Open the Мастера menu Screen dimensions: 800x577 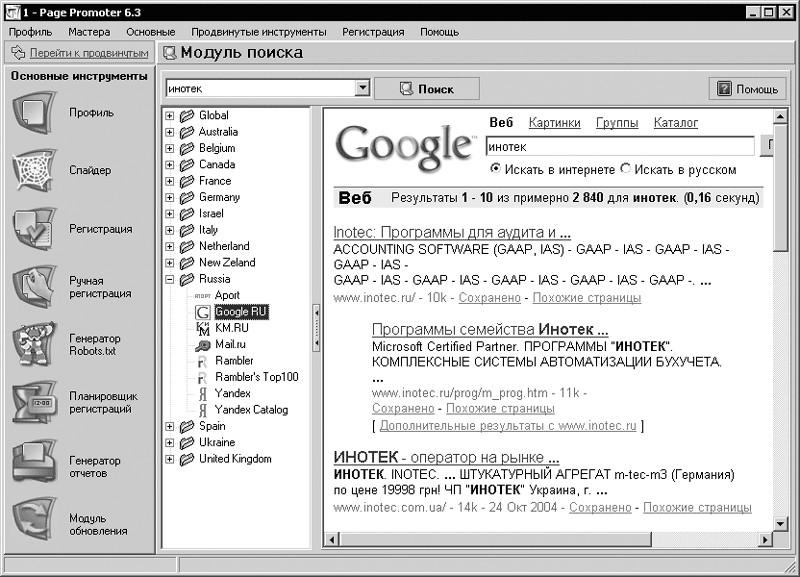[x=89, y=32]
